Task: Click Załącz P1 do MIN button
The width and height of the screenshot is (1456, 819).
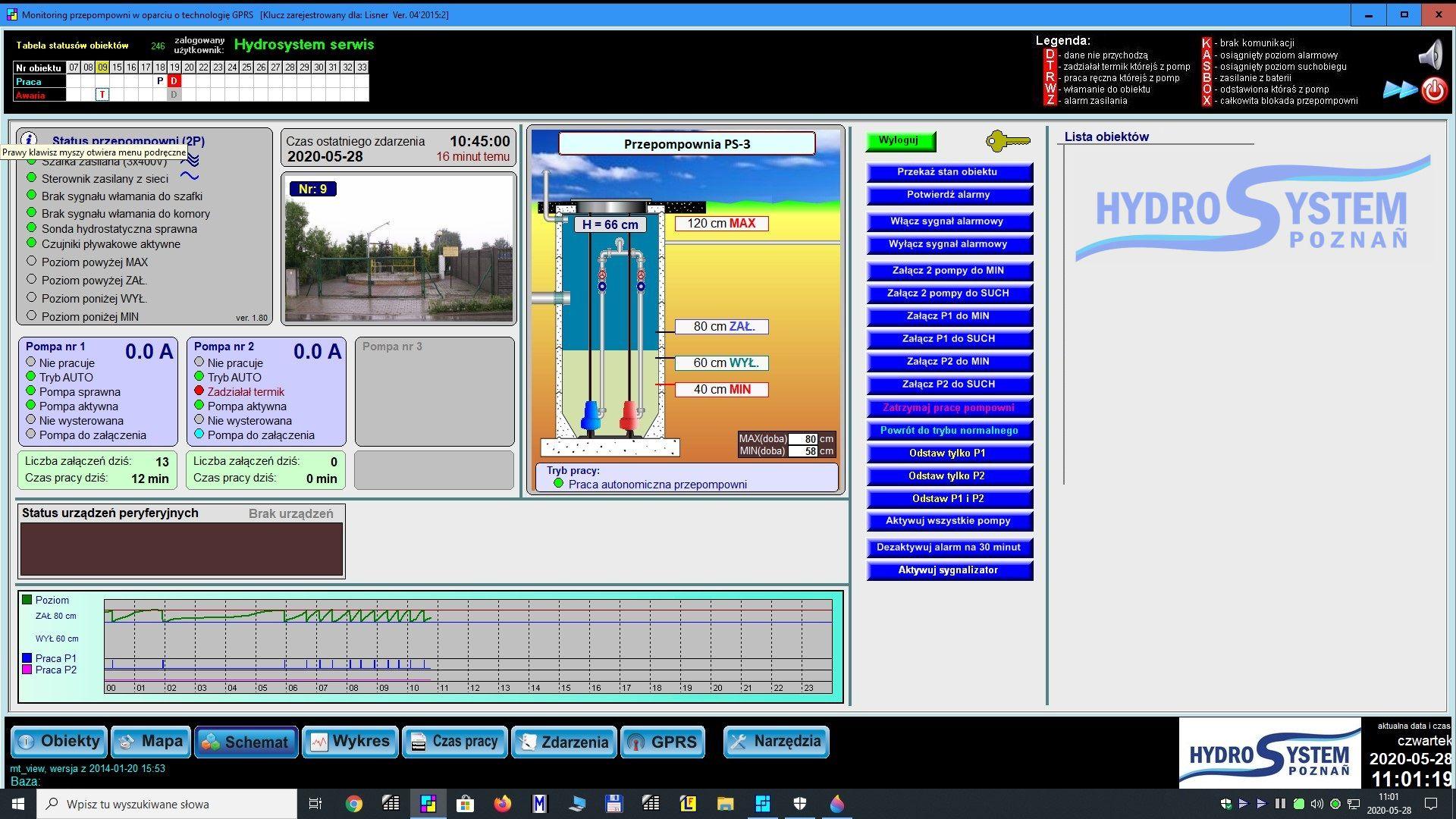Action: coord(949,317)
